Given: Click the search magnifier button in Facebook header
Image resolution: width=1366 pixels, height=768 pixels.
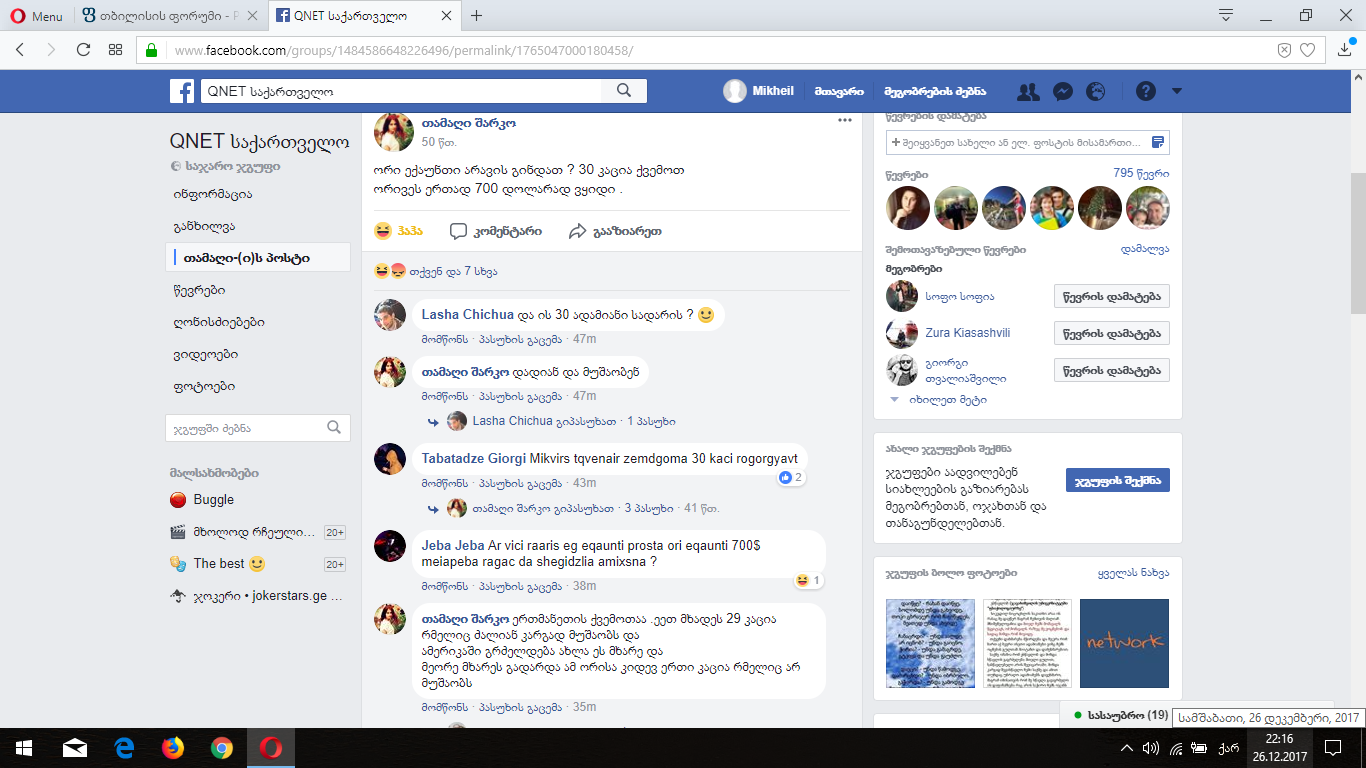Looking at the screenshot, I should click(624, 91).
